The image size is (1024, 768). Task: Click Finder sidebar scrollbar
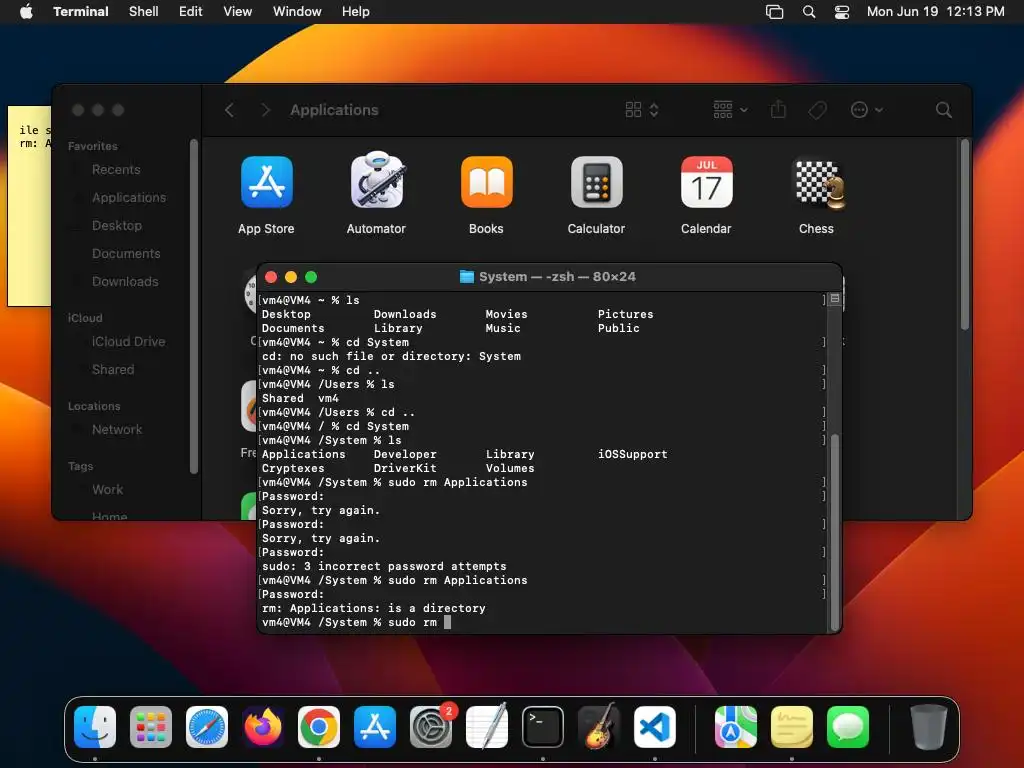(x=193, y=306)
